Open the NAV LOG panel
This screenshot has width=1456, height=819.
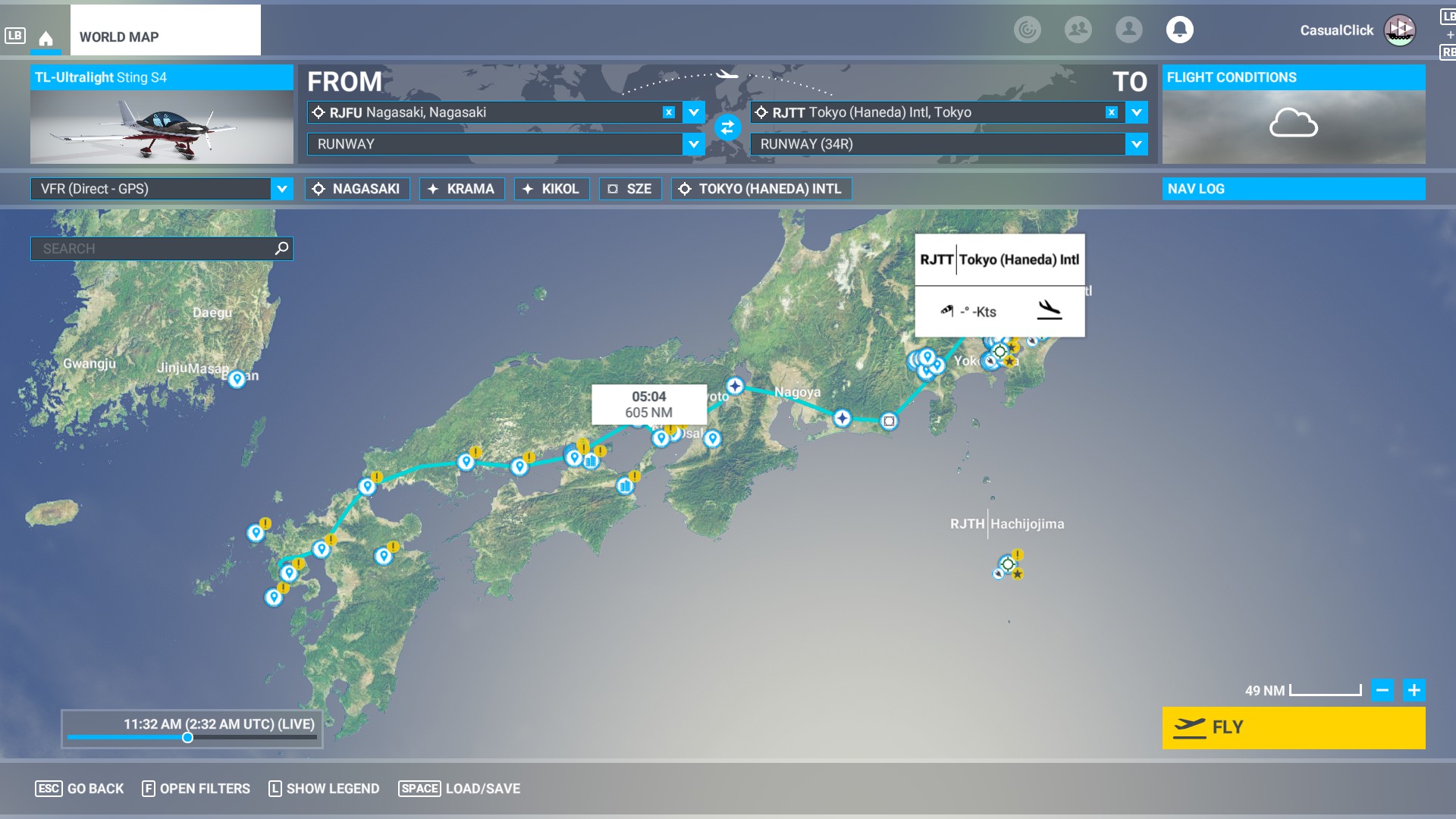(1293, 189)
